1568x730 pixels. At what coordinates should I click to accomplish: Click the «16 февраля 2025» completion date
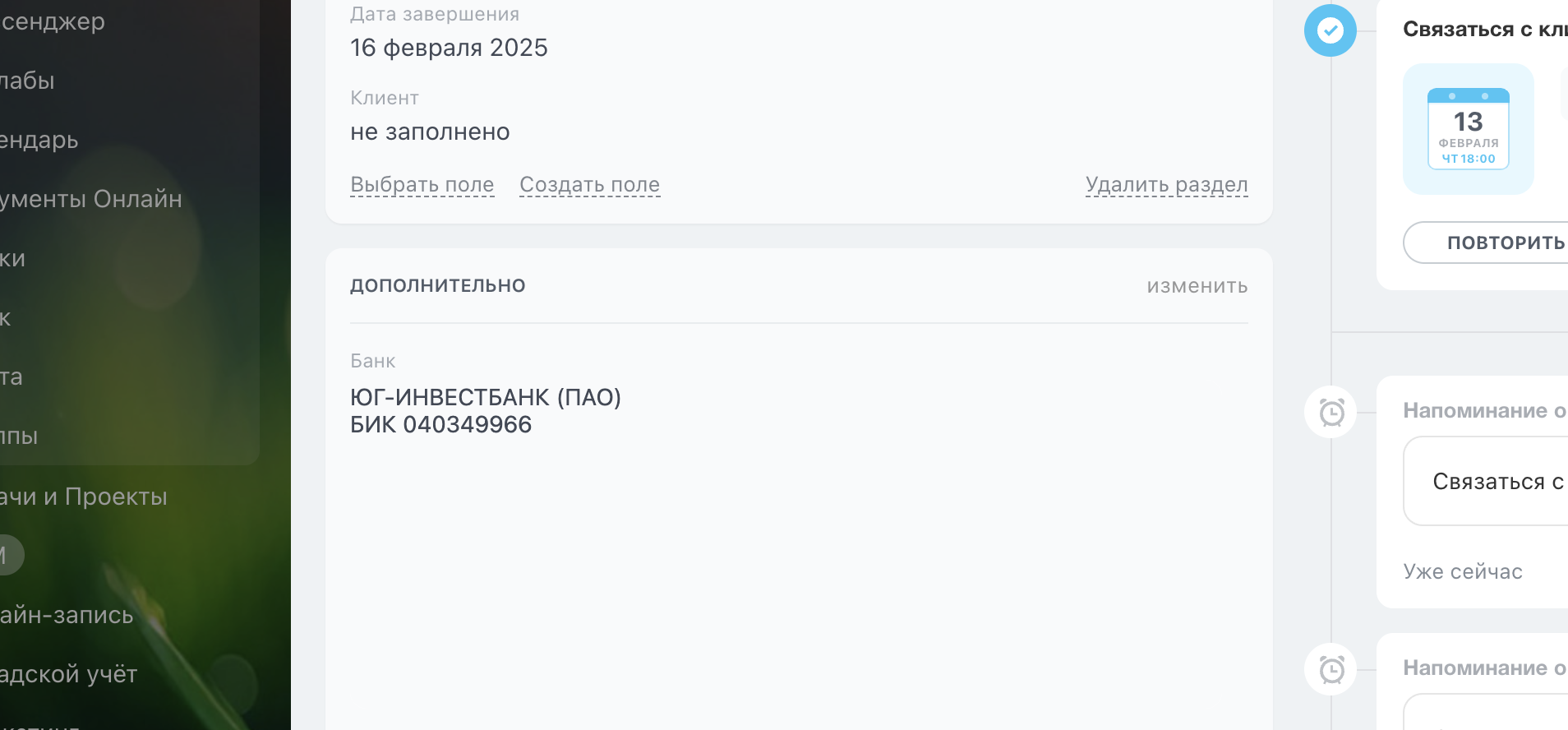click(449, 48)
